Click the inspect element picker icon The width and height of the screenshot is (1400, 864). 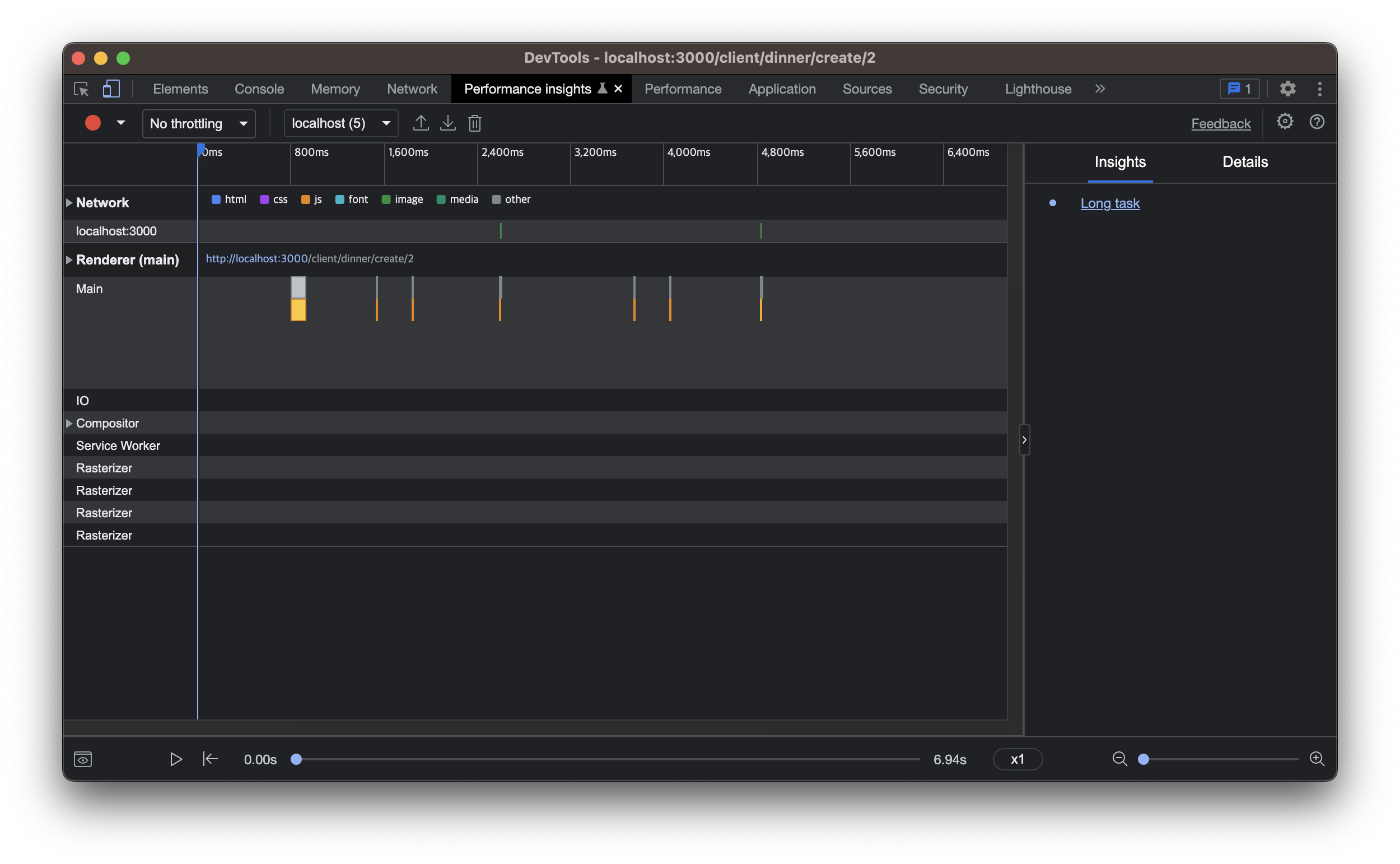81,89
